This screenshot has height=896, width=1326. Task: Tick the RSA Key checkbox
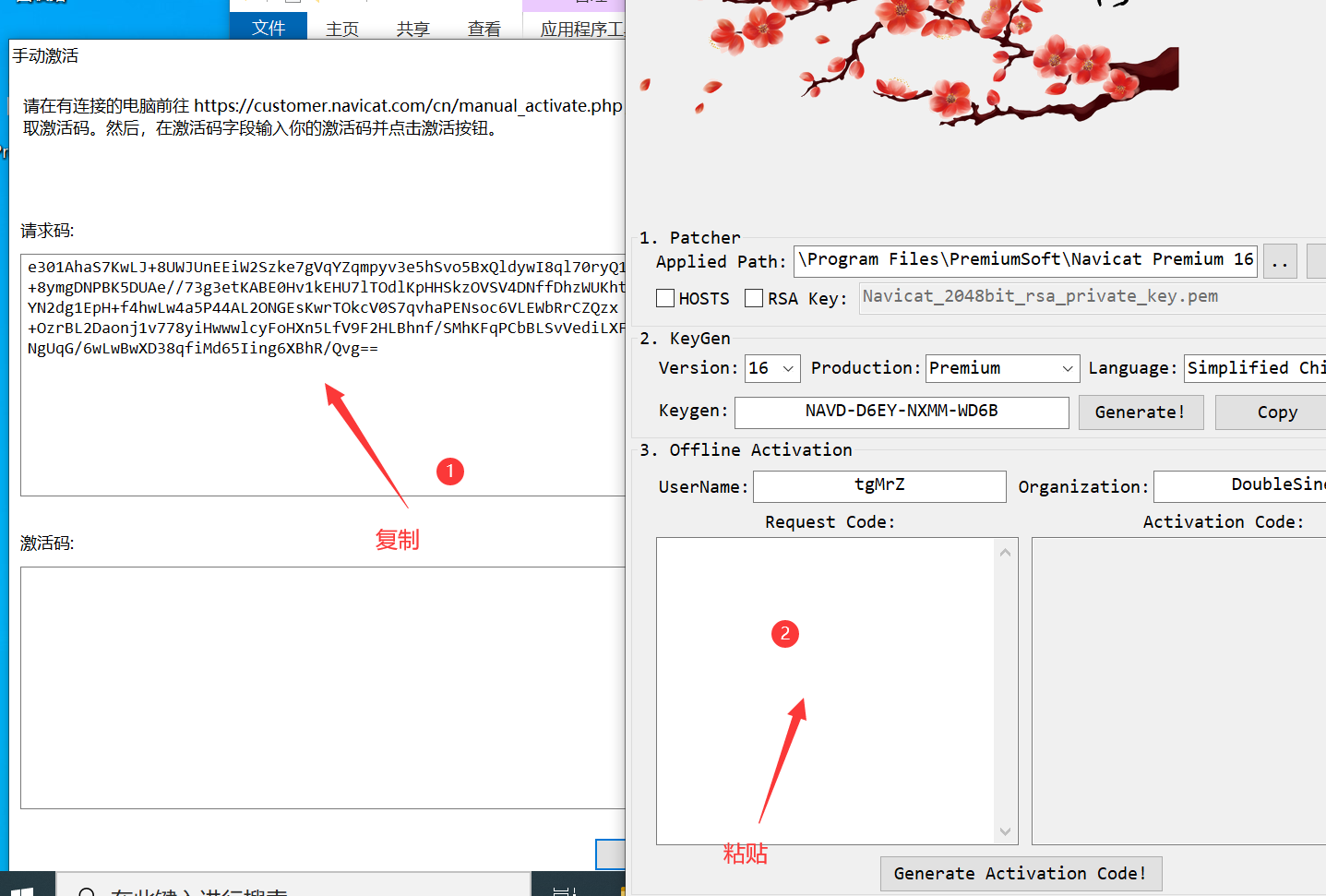[754, 298]
